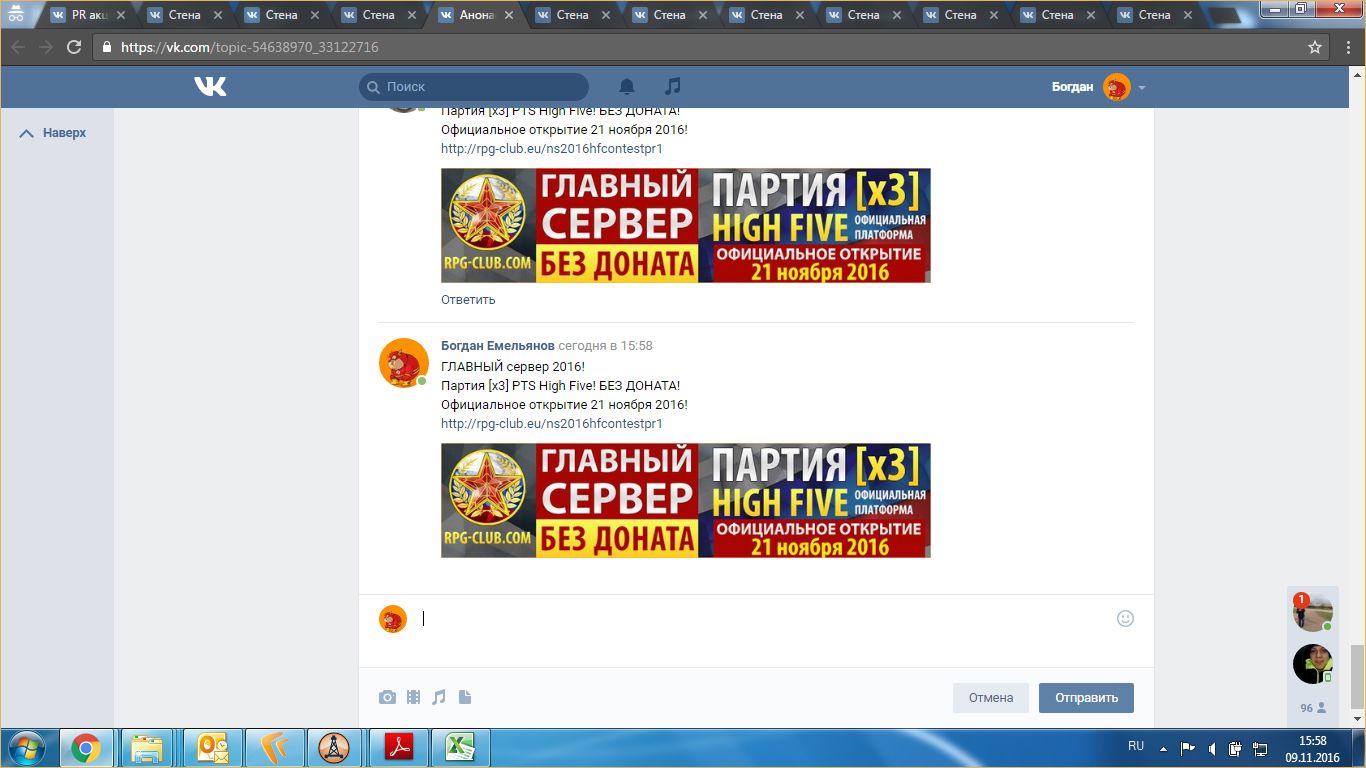This screenshot has width=1366, height=768.
Task: Click the page's vertical scrollbar thumb
Action: tap(1357, 677)
